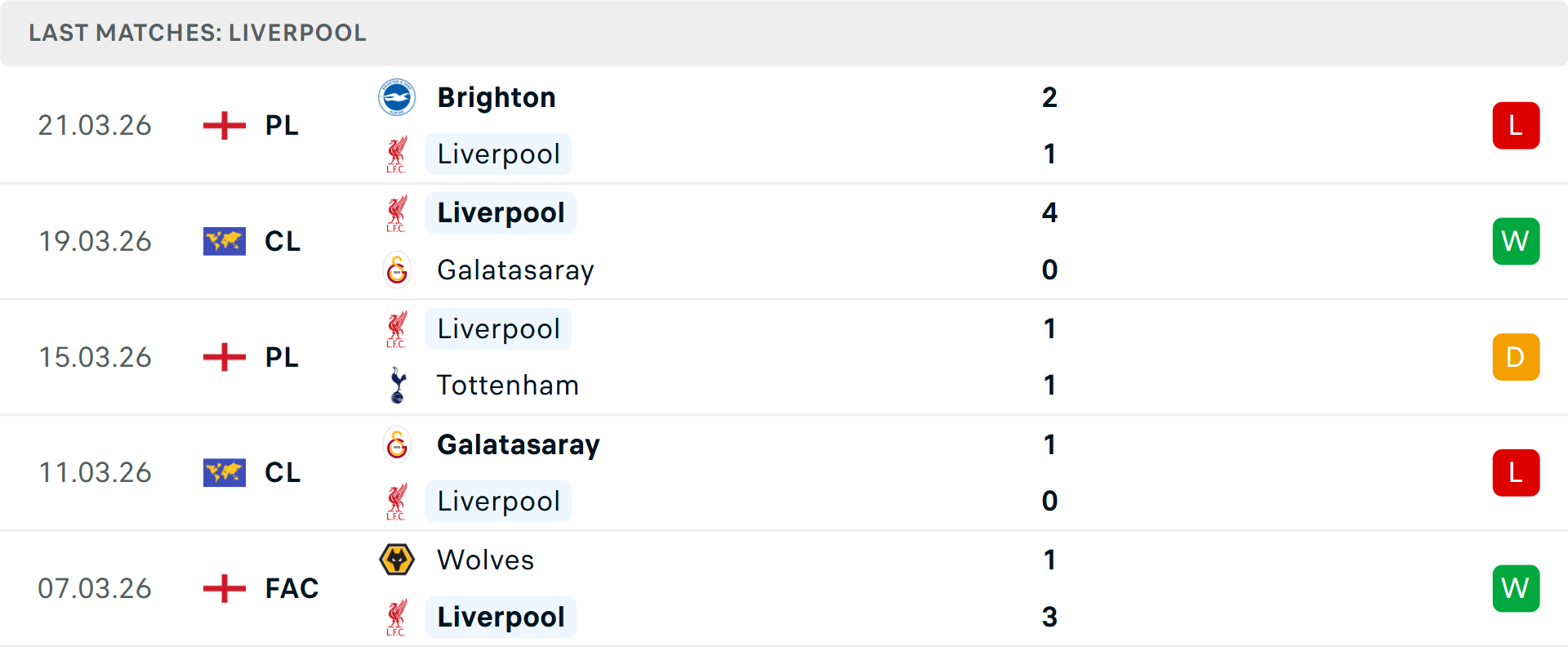This screenshot has width=1568, height=647.
Task: Toggle the green W badge for Galatasaray win
Action: 1516,241
